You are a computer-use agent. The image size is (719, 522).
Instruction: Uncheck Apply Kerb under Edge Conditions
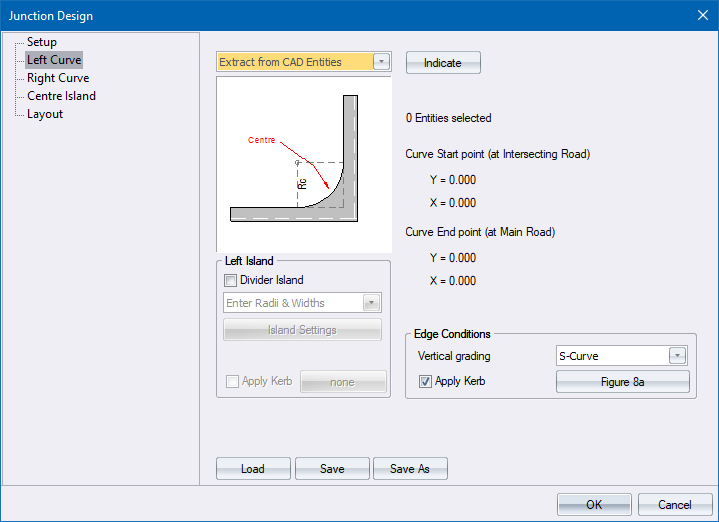[x=426, y=381]
